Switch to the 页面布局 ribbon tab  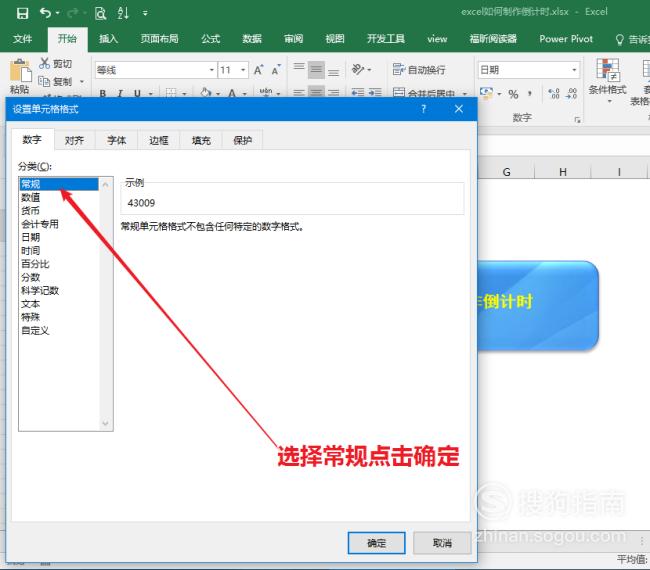(x=160, y=39)
